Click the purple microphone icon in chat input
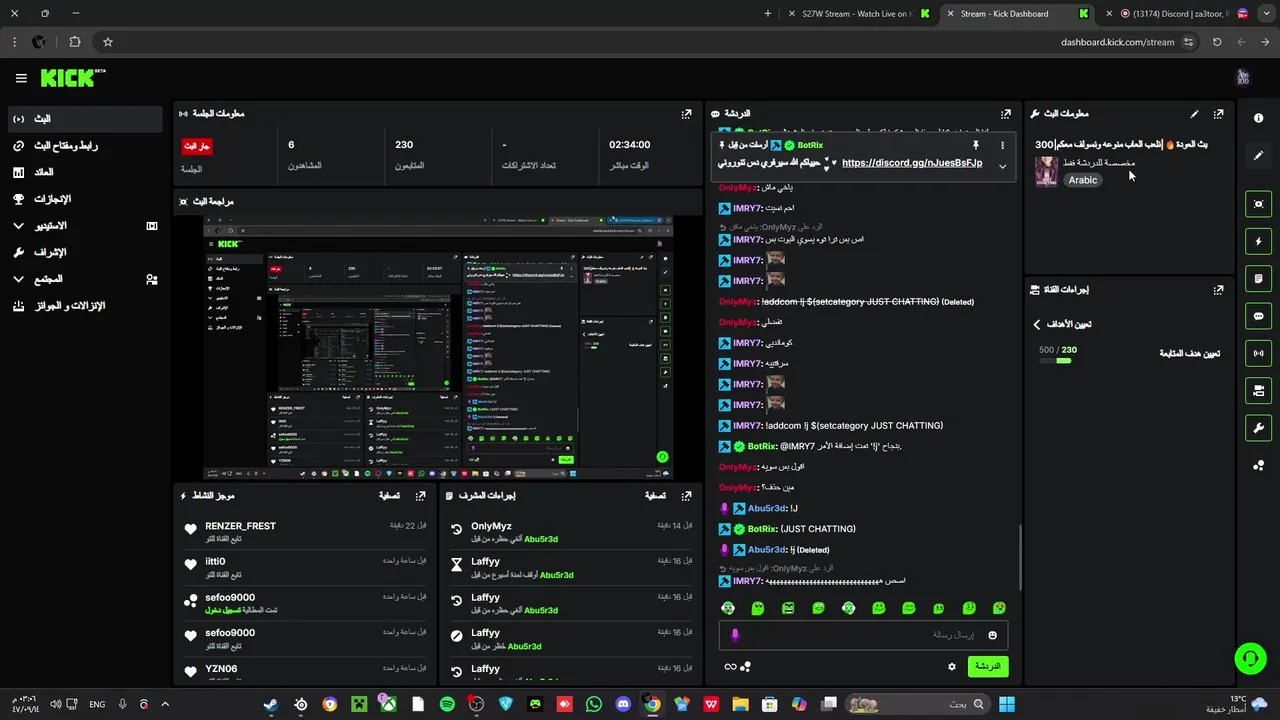 point(735,635)
